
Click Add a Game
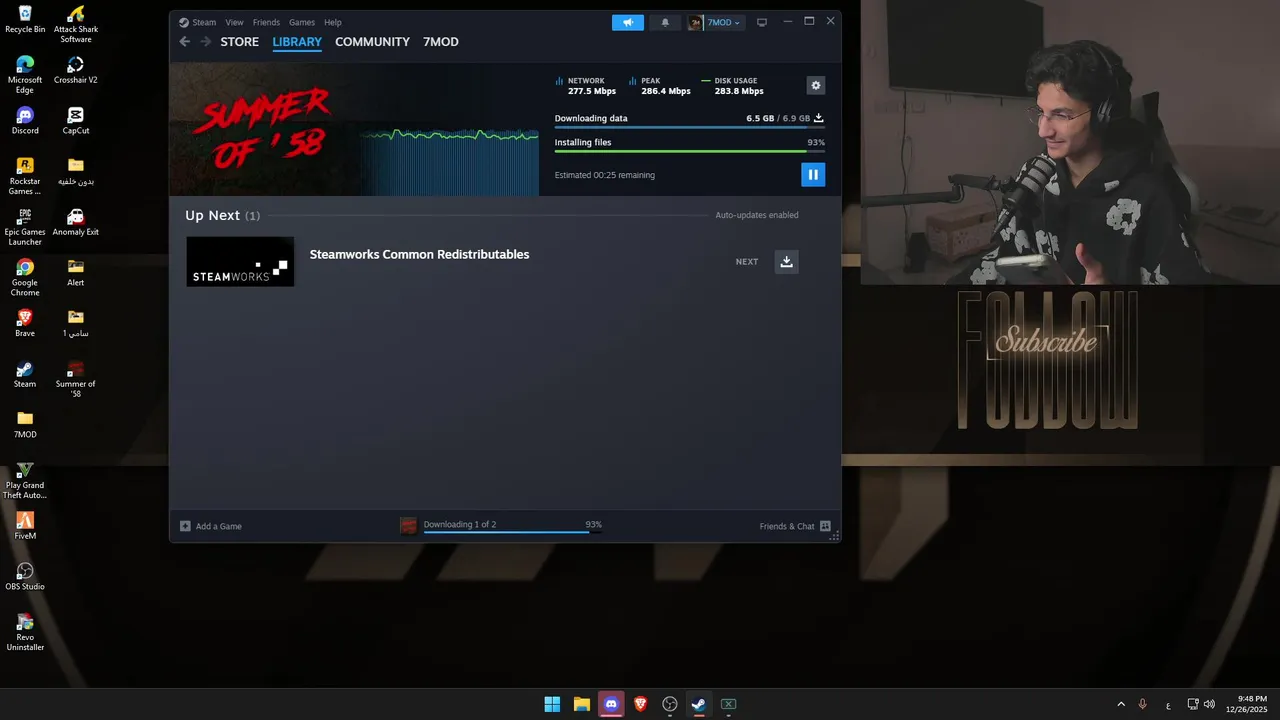pyautogui.click(x=211, y=526)
